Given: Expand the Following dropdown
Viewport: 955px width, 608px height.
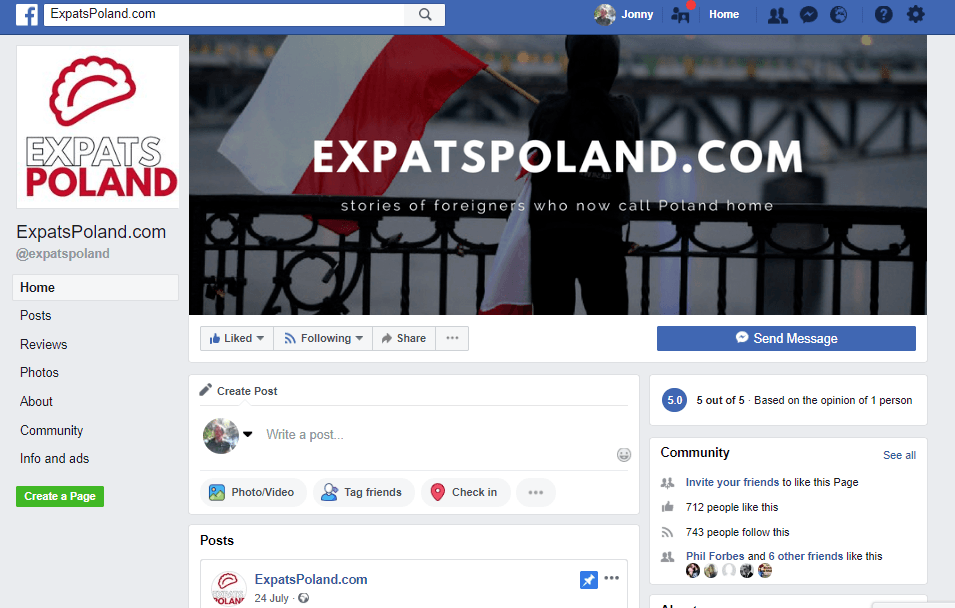Looking at the screenshot, I should point(323,338).
